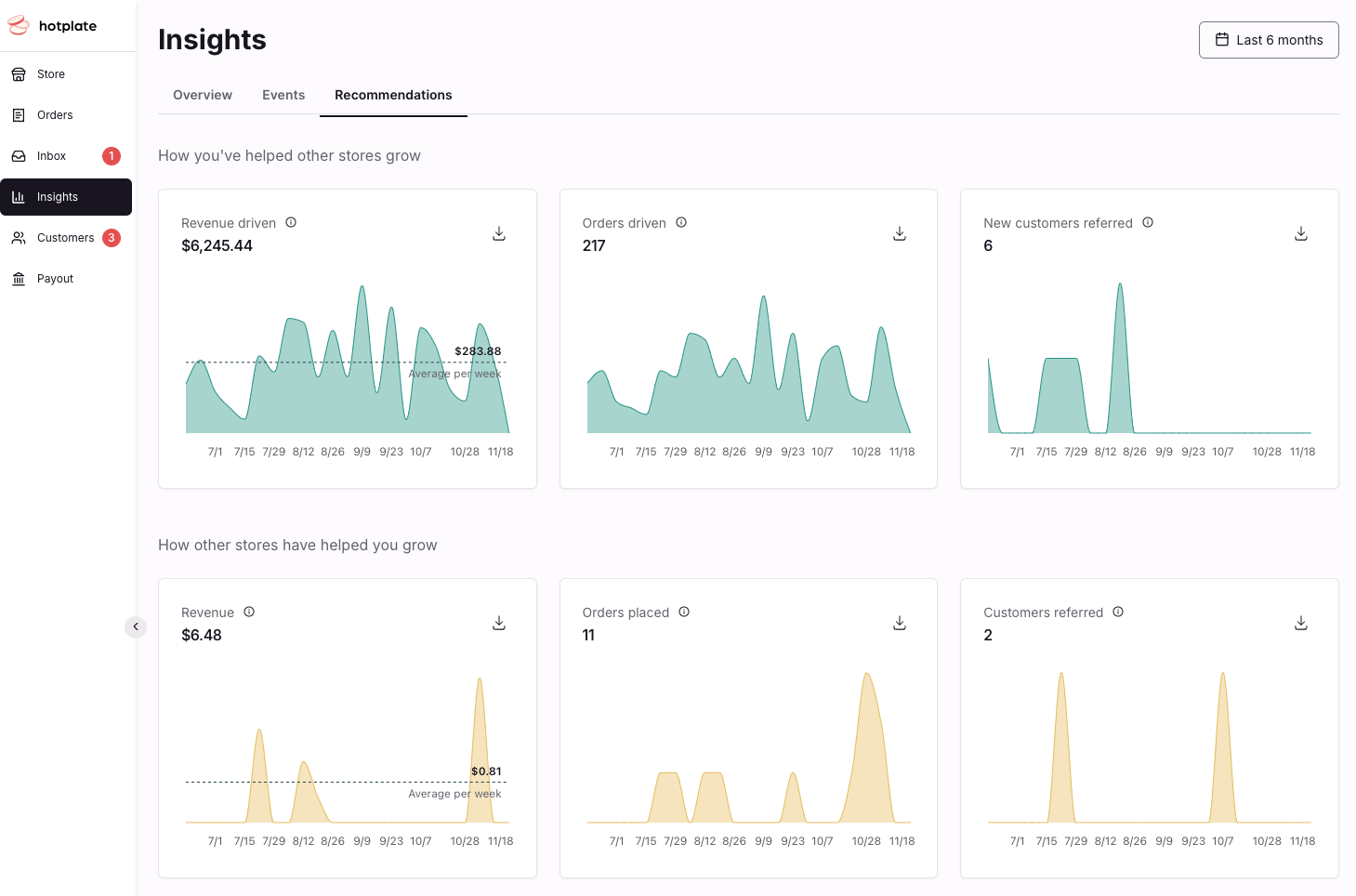Download the Orders driven chart data
This screenshot has width=1356, height=896.
point(900,233)
